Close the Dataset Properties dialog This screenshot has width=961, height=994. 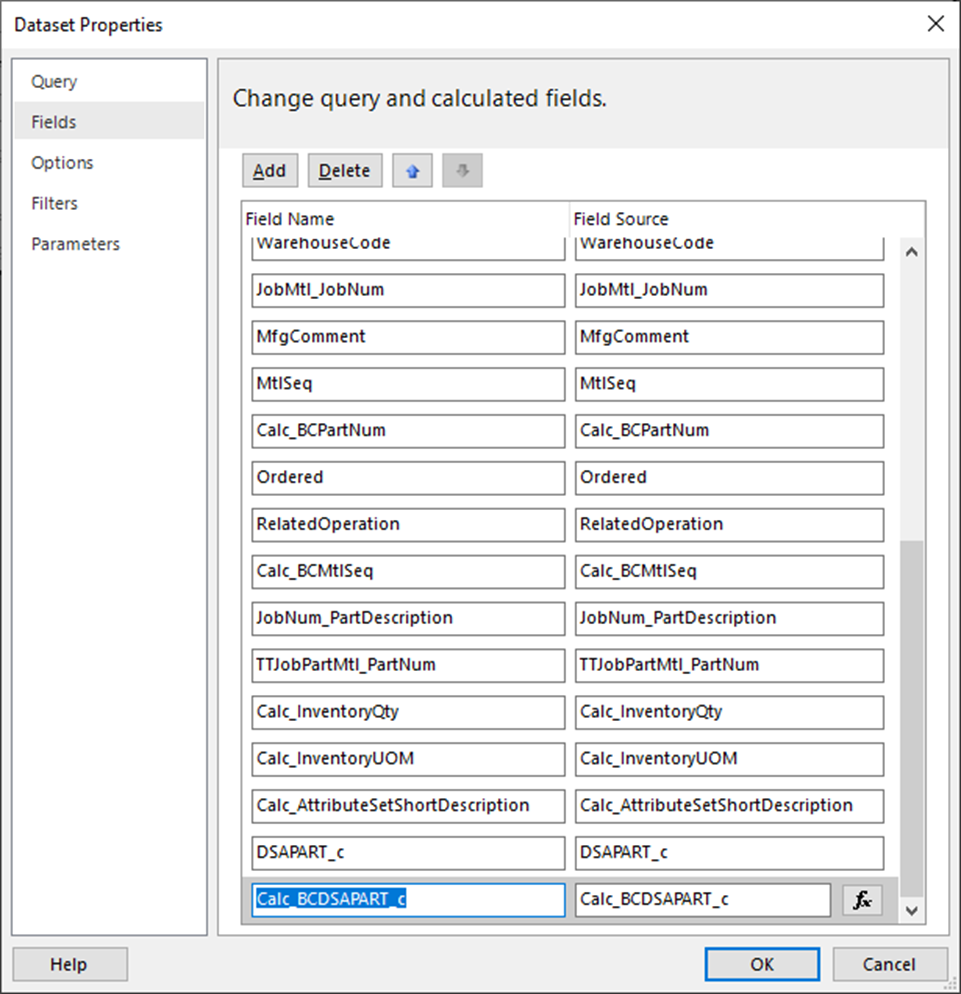[x=935, y=24]
